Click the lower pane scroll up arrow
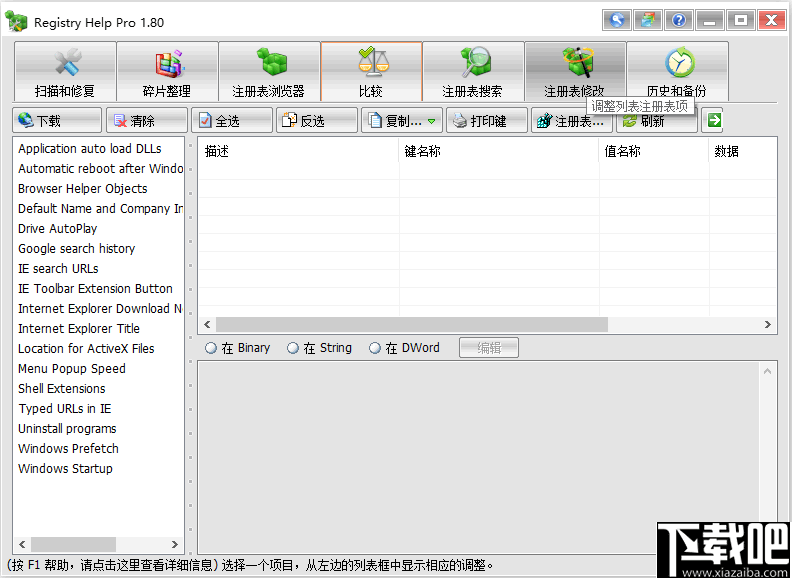This screenshot has width=792, height=578. [767, 371]
